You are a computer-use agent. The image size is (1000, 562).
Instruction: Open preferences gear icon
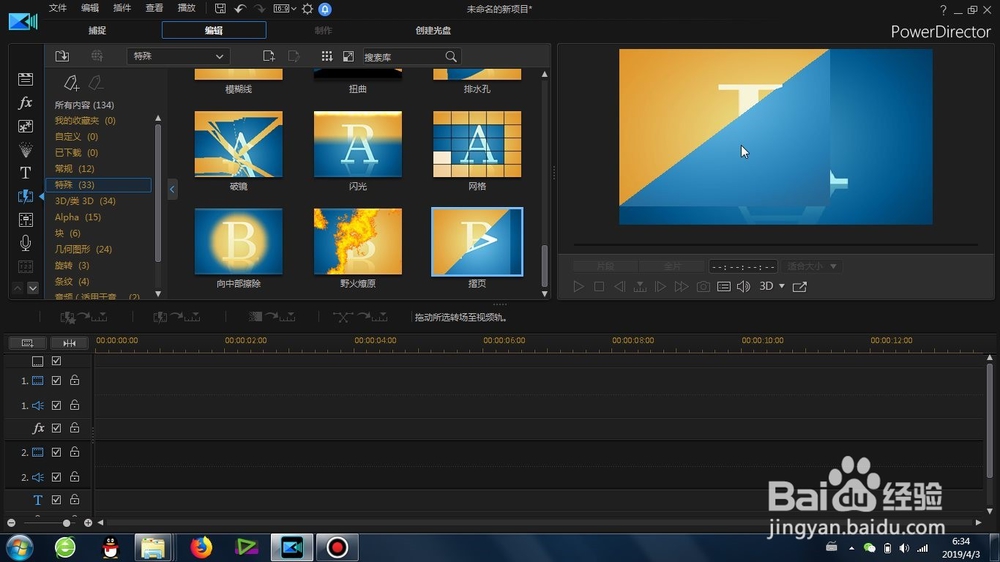(307, 9)
